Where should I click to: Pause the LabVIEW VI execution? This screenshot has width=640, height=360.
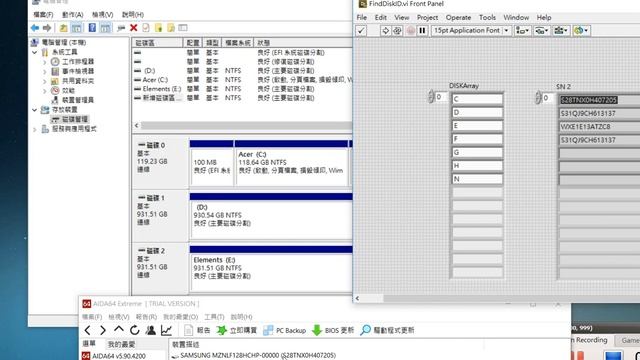coord(422,31)
